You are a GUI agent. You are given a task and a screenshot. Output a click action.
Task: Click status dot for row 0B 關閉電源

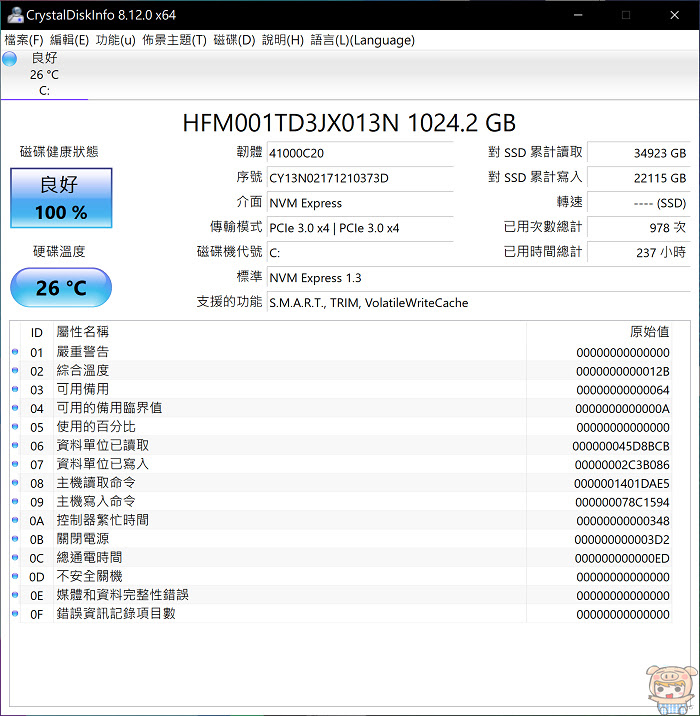coord(15,539)
